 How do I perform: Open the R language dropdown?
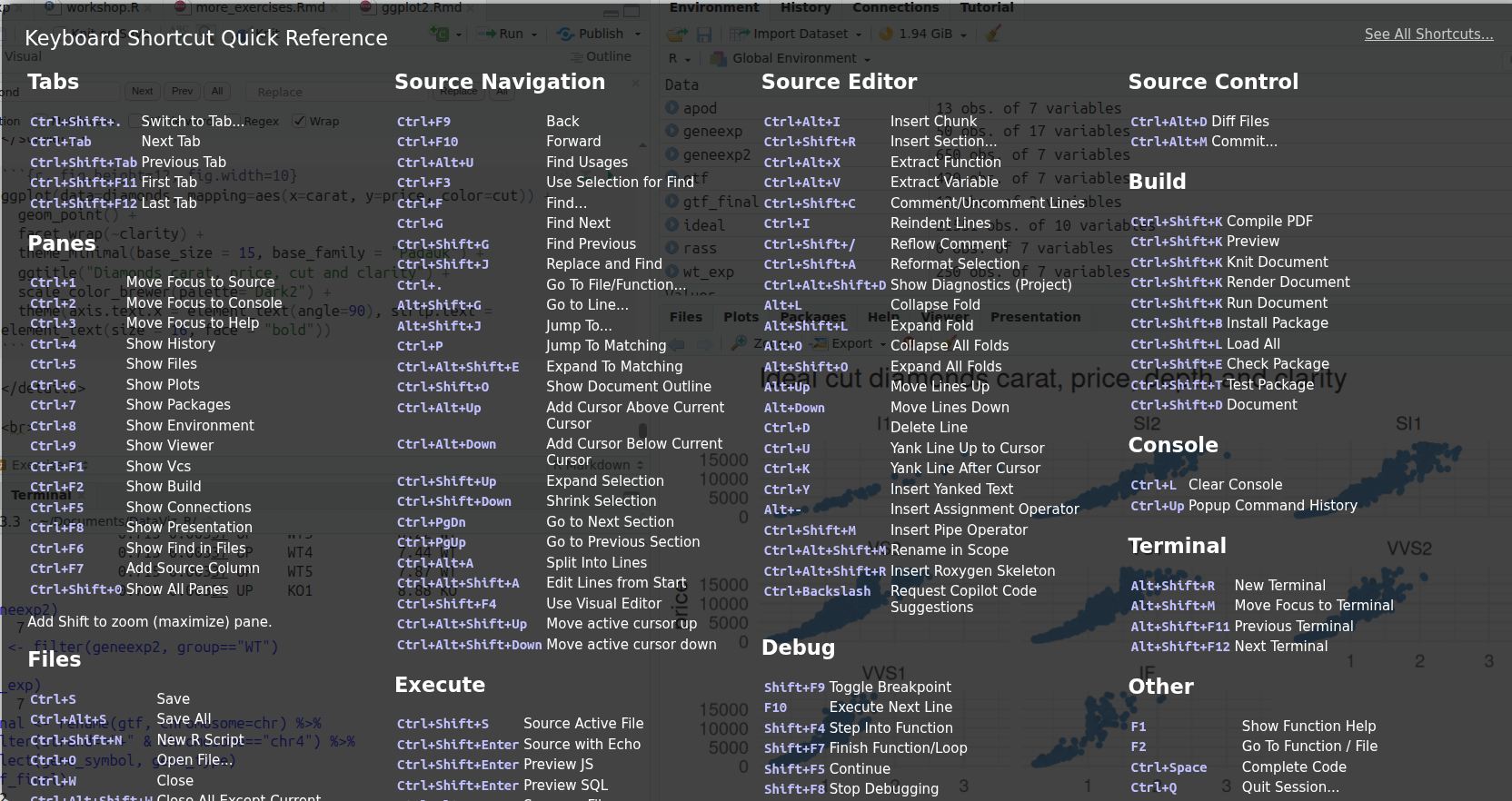click(680, 58)
